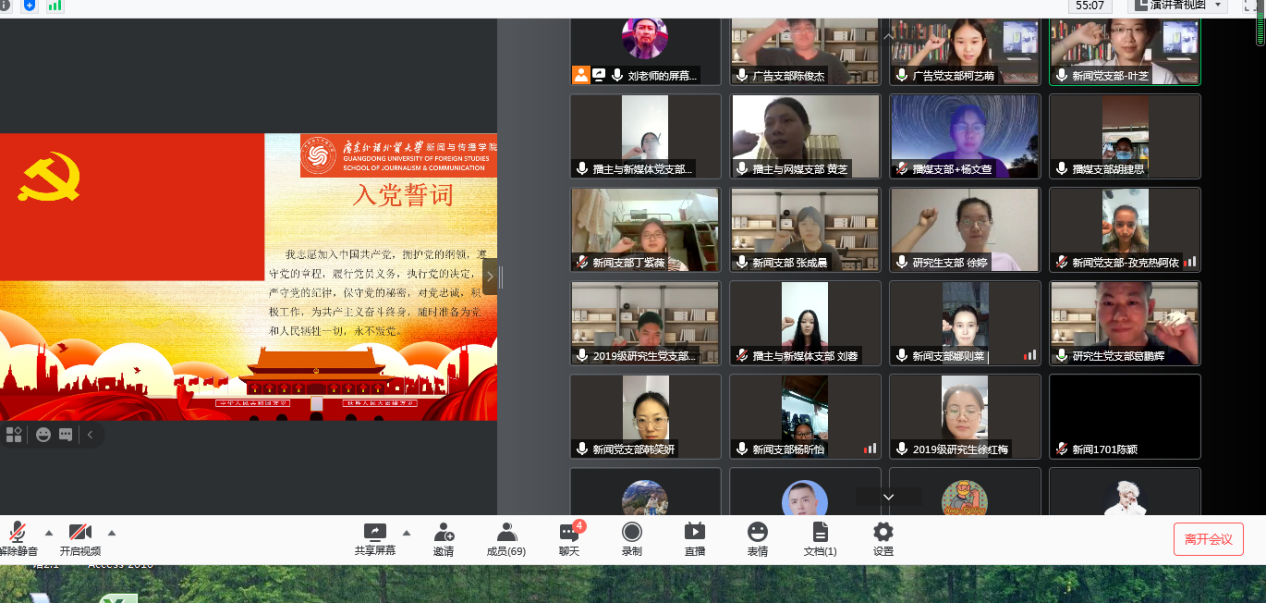Image resolution: width=1266 pixels, height=603 pixels.
Task: Open audio options arrow beside 解除静音
Action: (48, 532)
